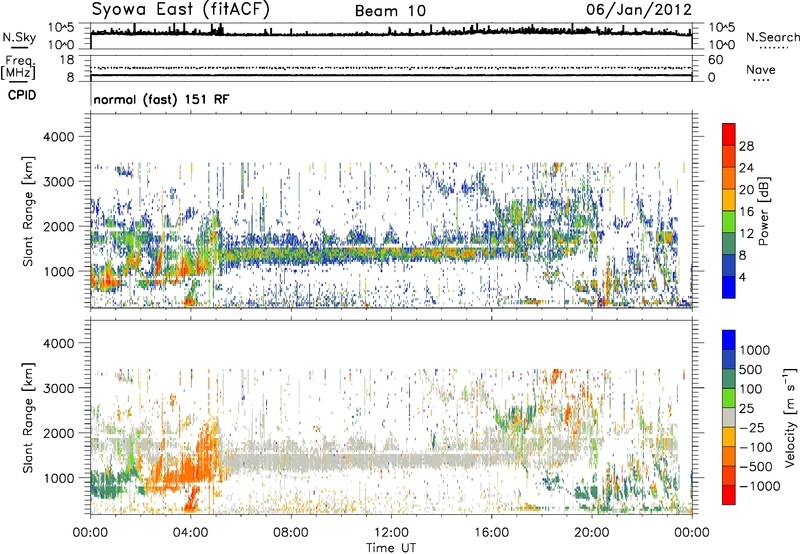This screenshot has height=554, width=800.
Task: Click the "Syowa East (fitACF)" plot title
Action: coord(181,9)
